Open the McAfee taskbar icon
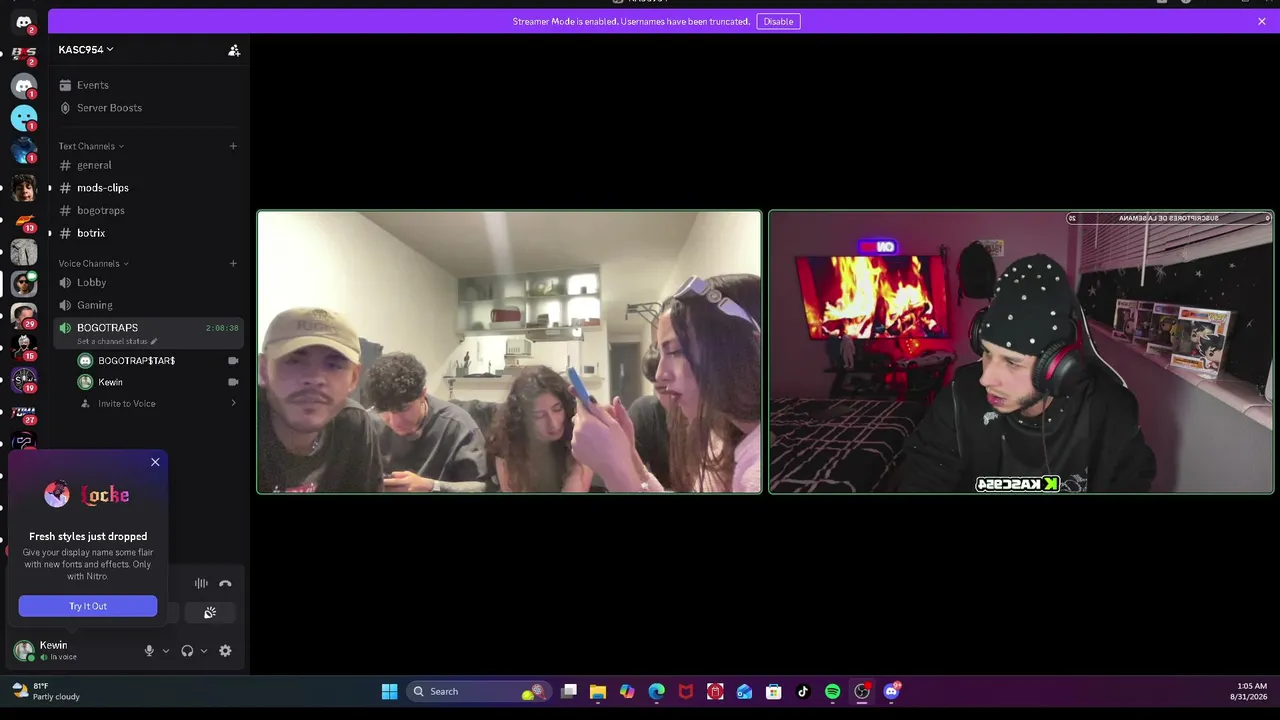The width and height of the screenshot is (1280, 720). pyautogui.click(x=686, y=691)
